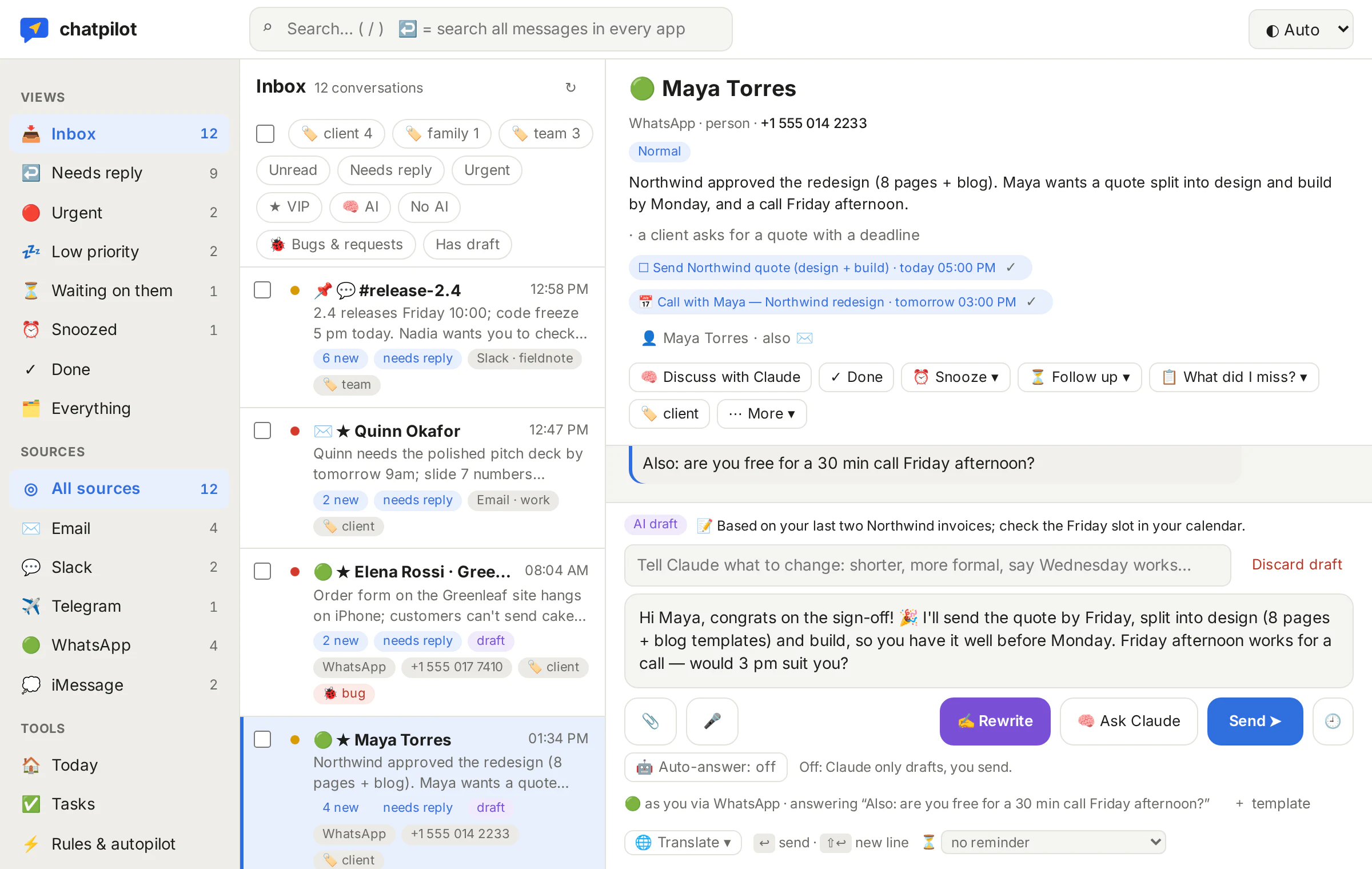This screenshot has height=869, width=1372.
Task: Click the chatpilot logo icon
Action: (34, 29)
